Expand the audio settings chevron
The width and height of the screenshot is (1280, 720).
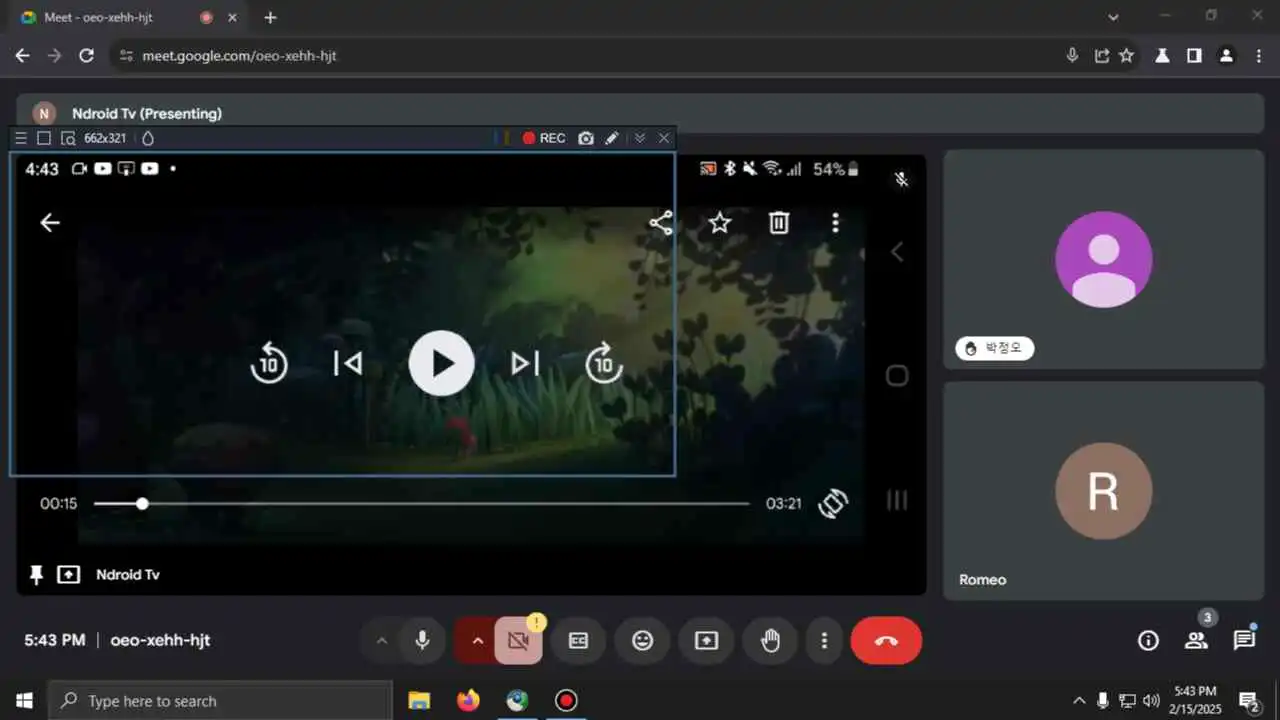point(381,641)
